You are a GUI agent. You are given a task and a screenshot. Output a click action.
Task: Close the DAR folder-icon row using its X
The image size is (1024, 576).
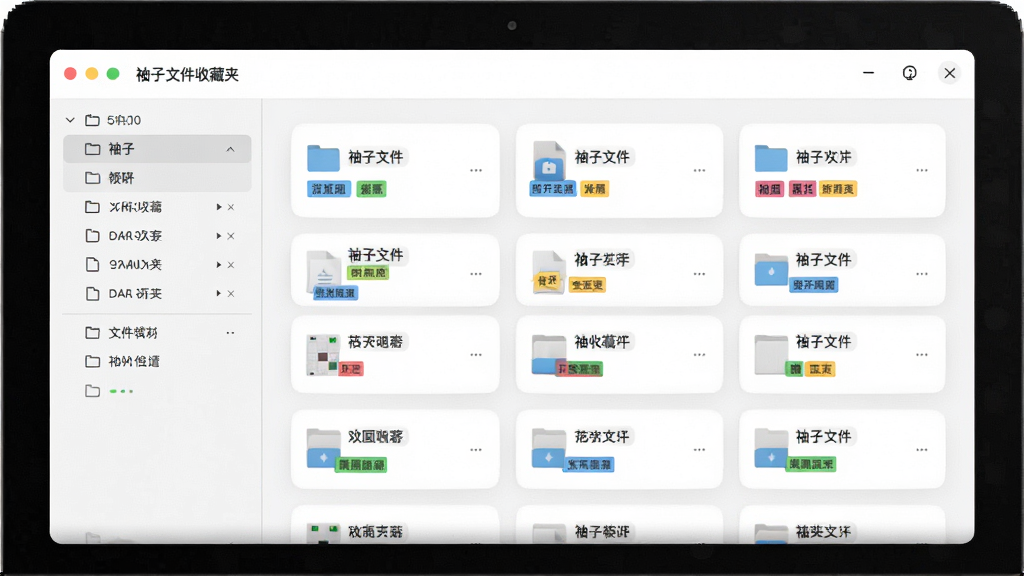pos(231,236)
